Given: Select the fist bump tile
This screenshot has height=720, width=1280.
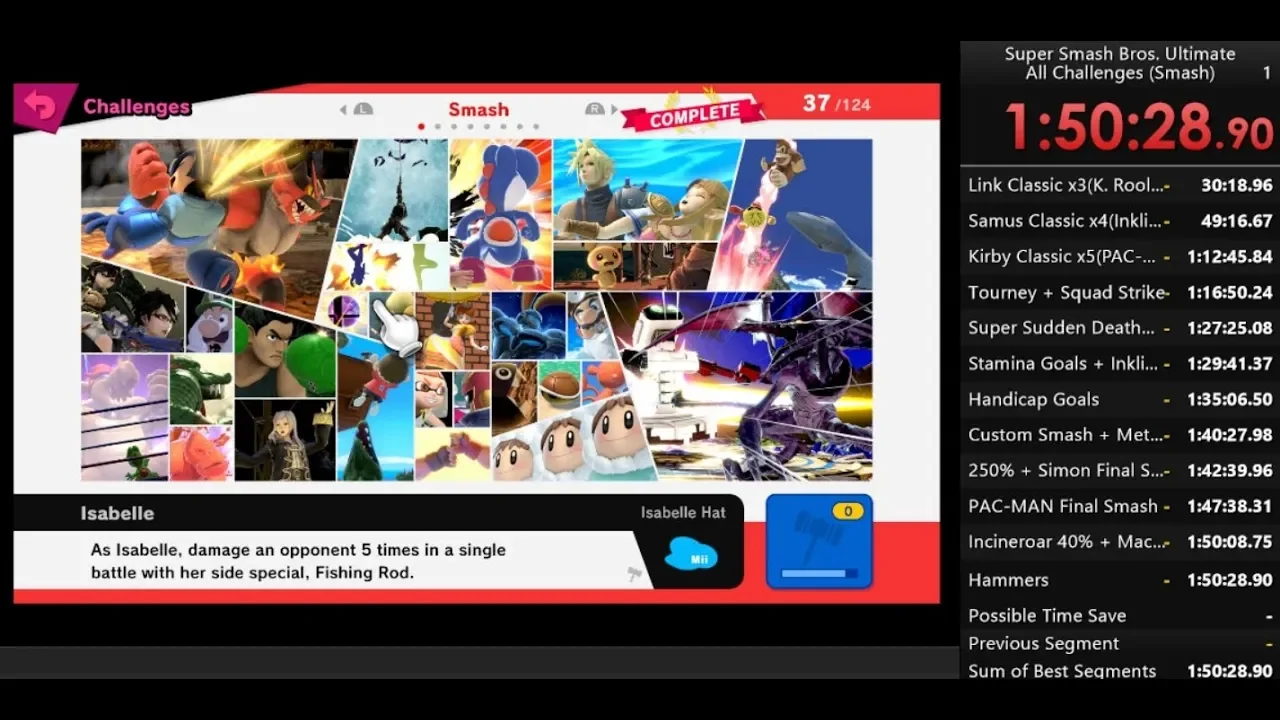Looking at the screenshot, I should (452, 454).
